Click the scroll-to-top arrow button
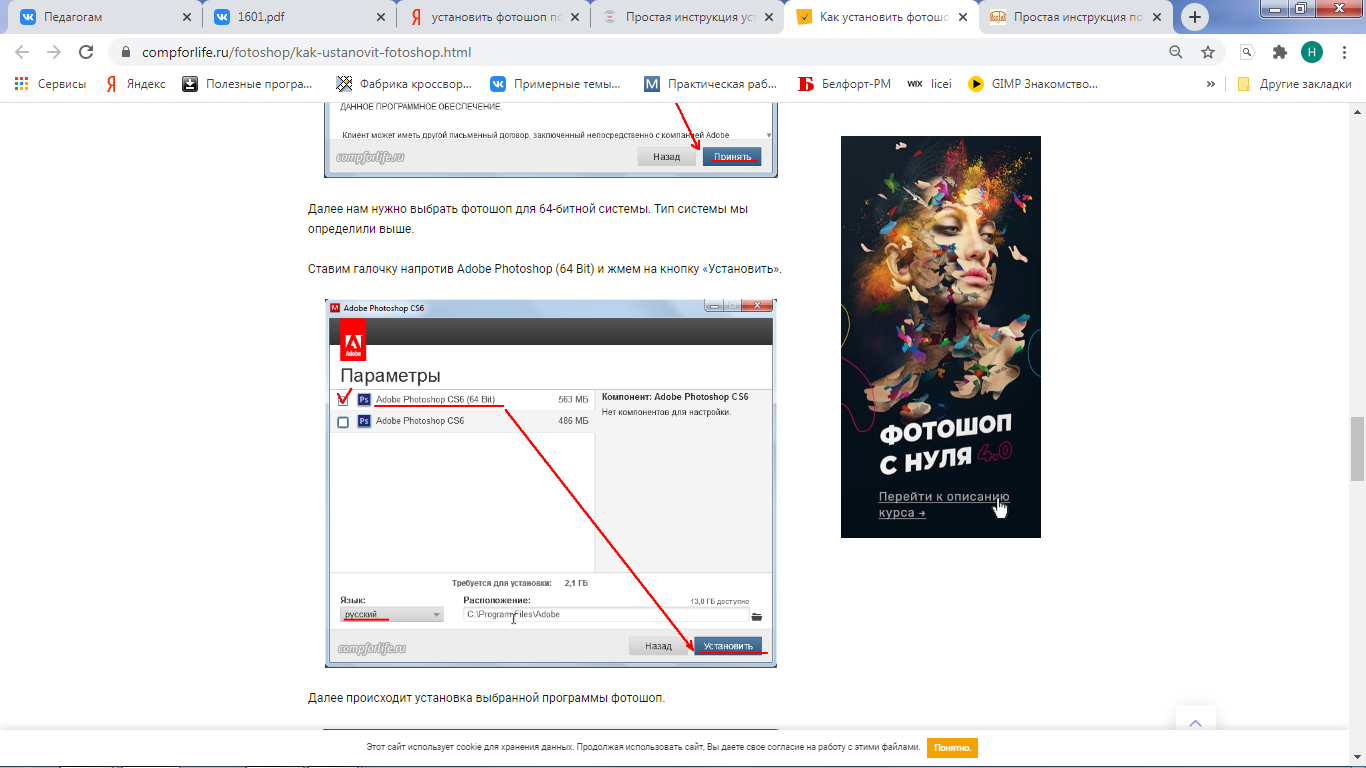The height and width of the screenshot is (768, 1366). click(x=1195, y=725)
